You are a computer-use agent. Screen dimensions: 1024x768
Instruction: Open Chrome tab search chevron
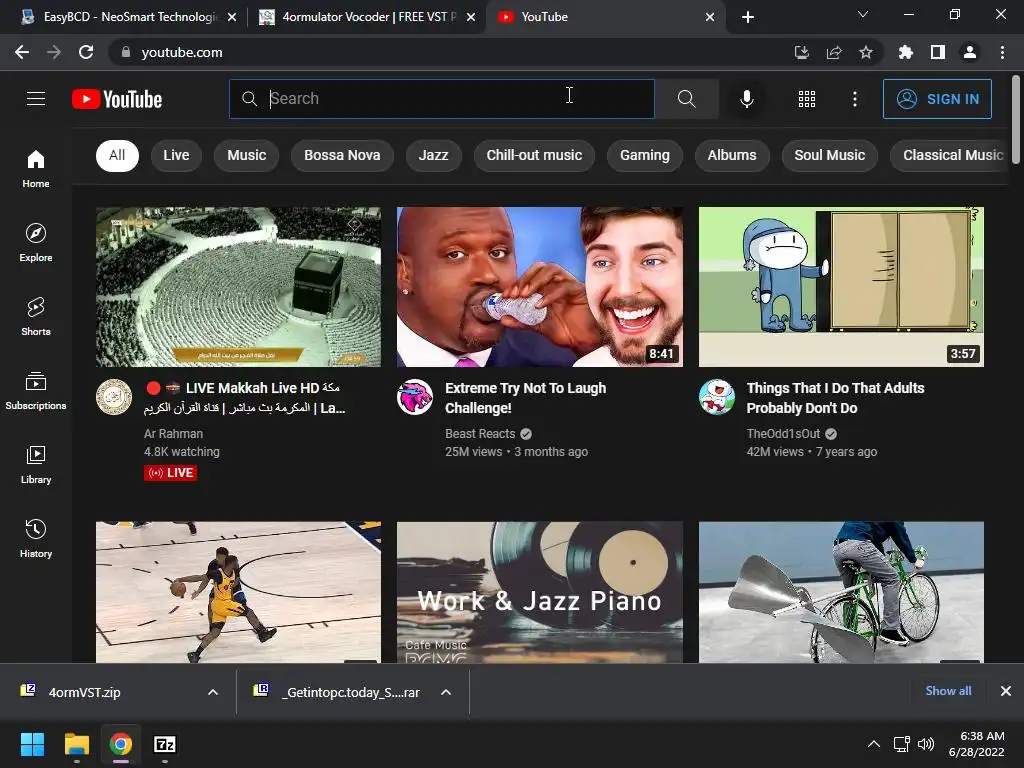pyautogui.click(x=863, y=14)
